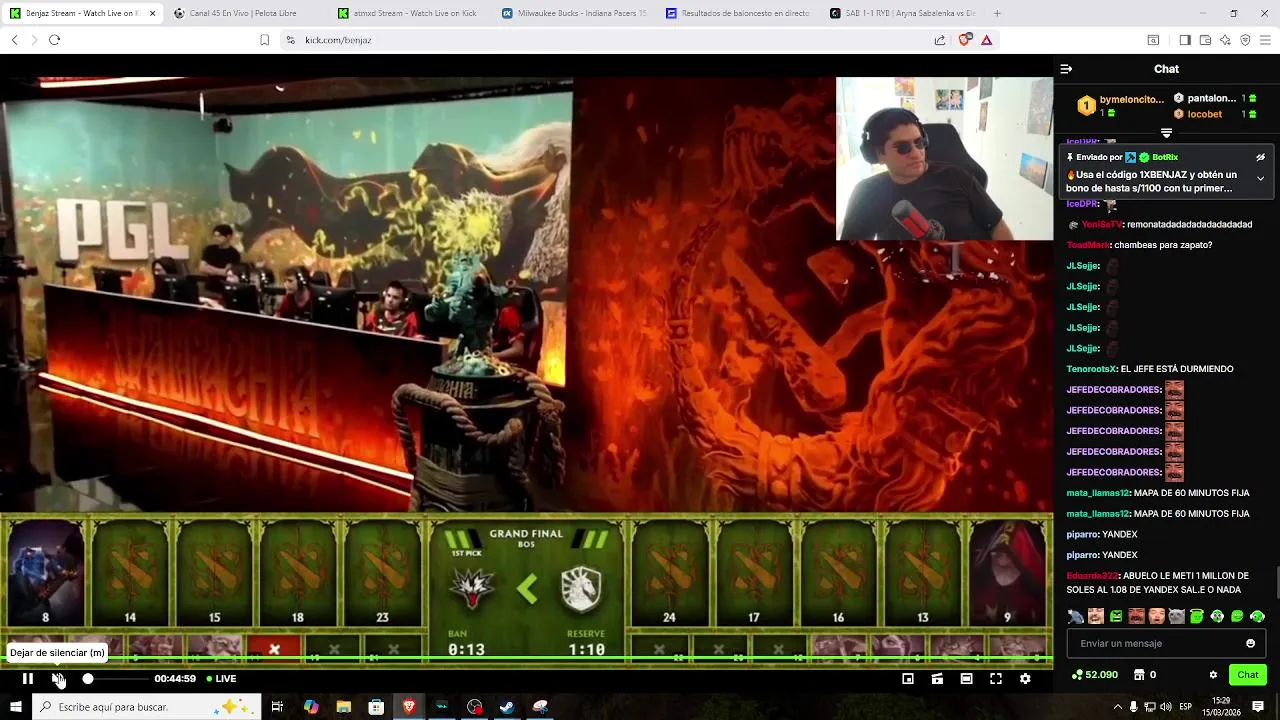Screen dimensions: 1280x720
Task: Collapse the chat panel icon
Action: click(x=1066, y=69)
